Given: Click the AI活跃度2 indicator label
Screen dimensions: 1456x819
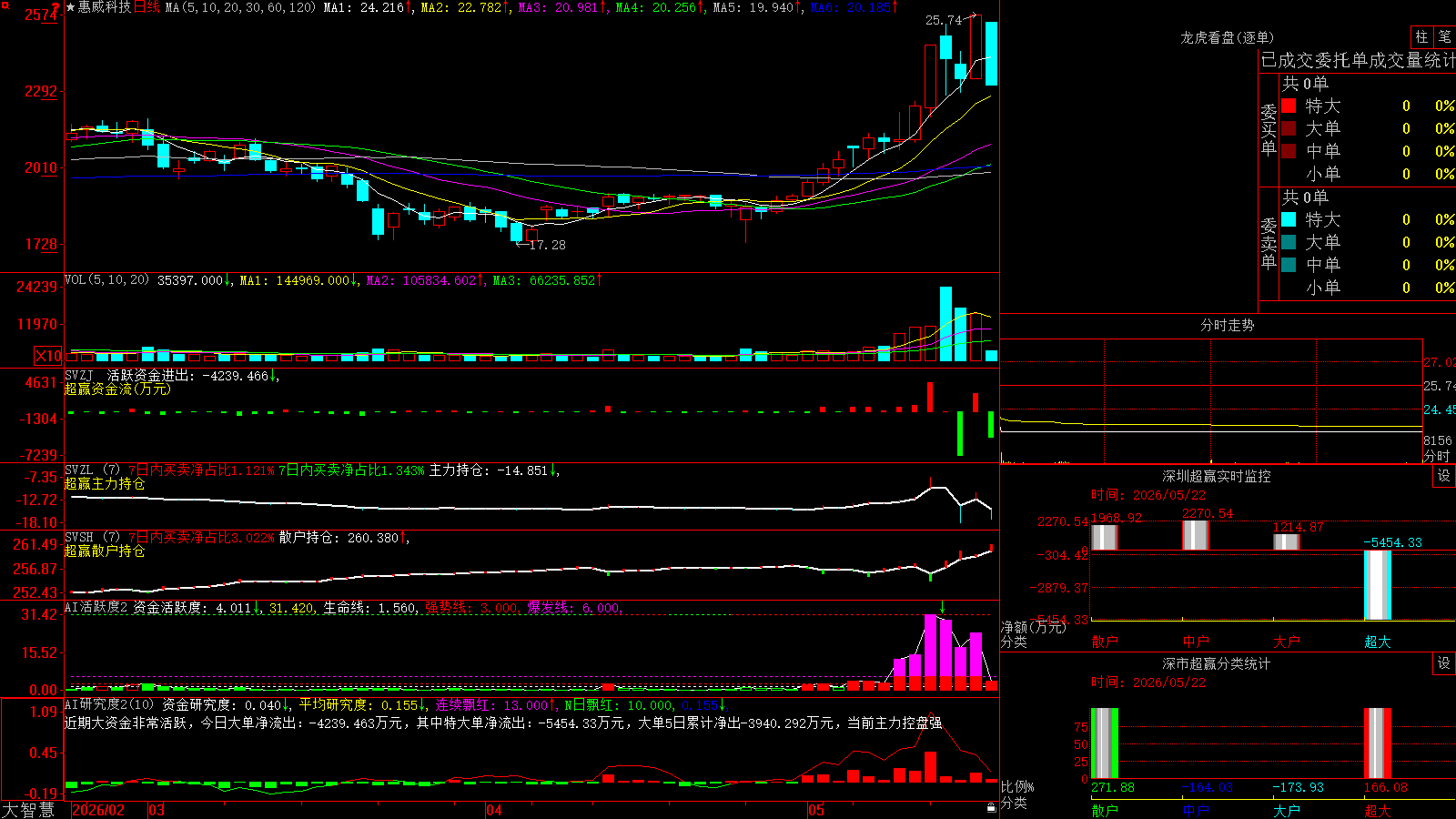Looking at the screenshot, I should pos(96,608).
